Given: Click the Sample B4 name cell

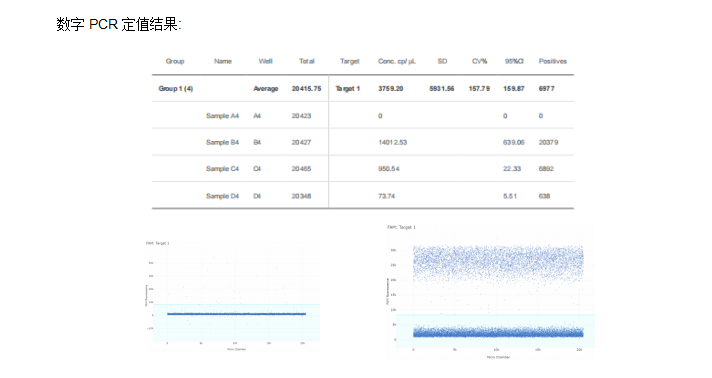Looking at the screenshot, I should click(x=222, y=142).
